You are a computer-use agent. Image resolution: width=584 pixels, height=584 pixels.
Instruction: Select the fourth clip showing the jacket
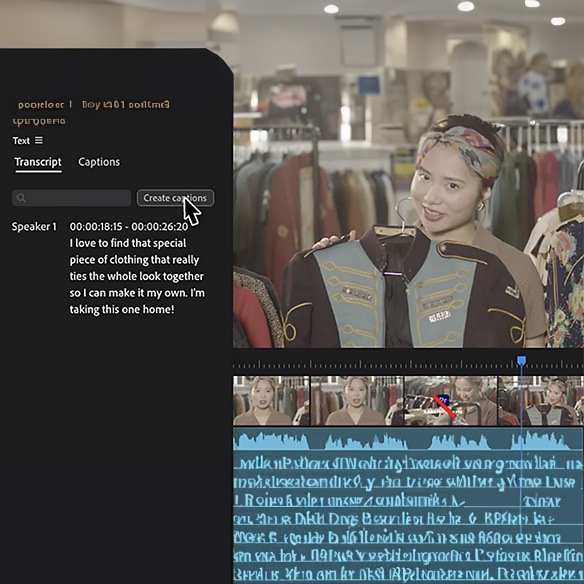(541, 400)
